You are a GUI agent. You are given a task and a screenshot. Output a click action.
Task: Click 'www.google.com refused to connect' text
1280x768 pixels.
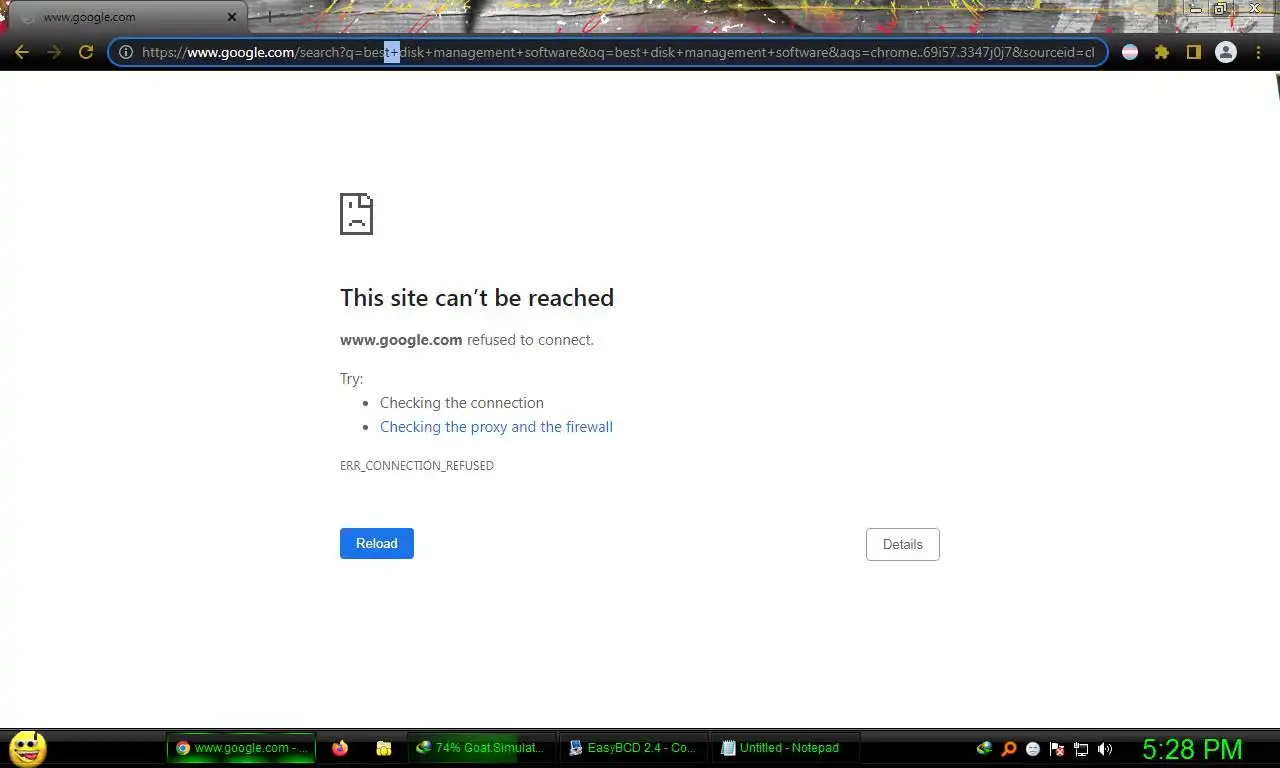coord(467,340)
